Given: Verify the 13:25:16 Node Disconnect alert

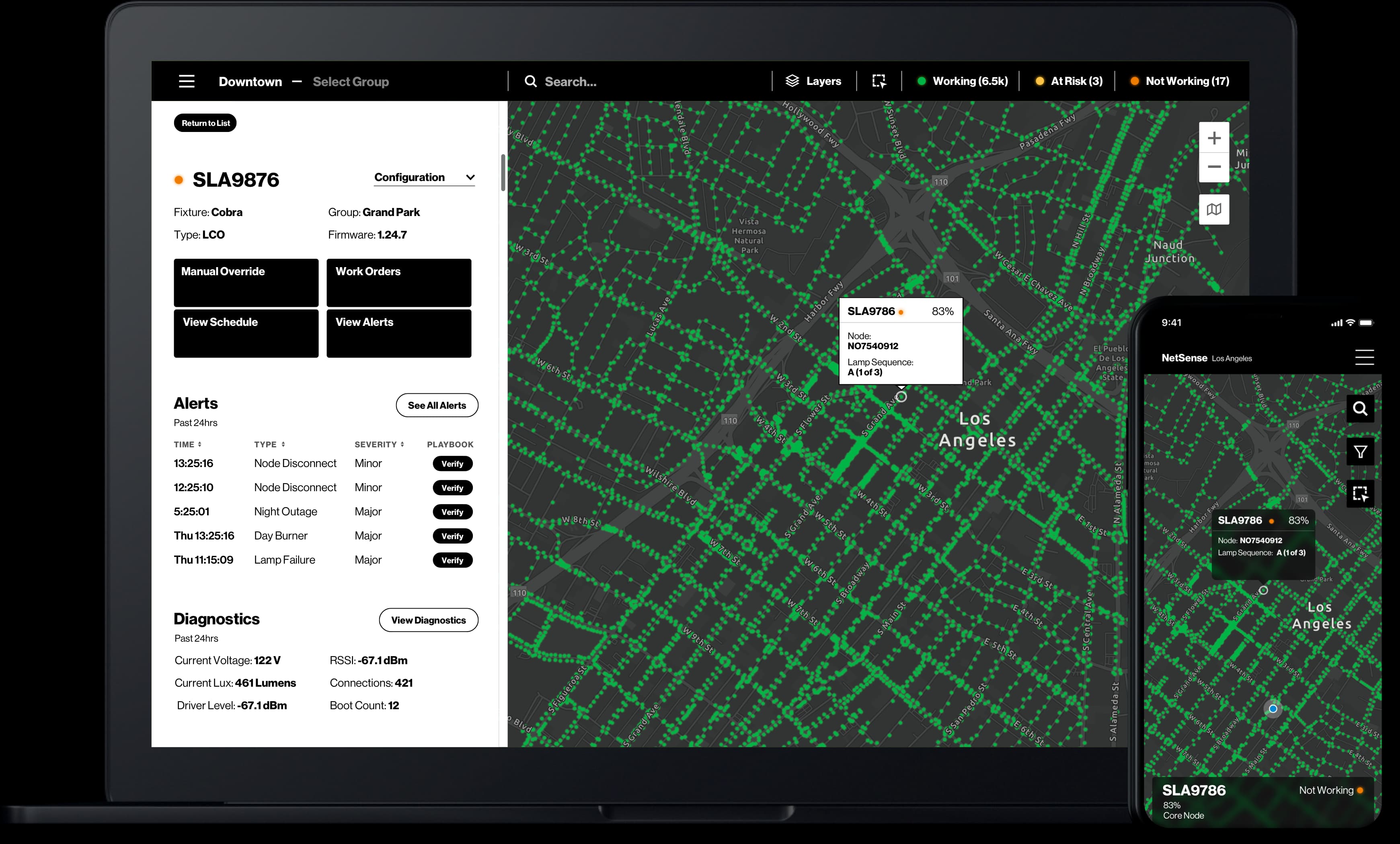Looking at the screenshot, I should (452, 464).
